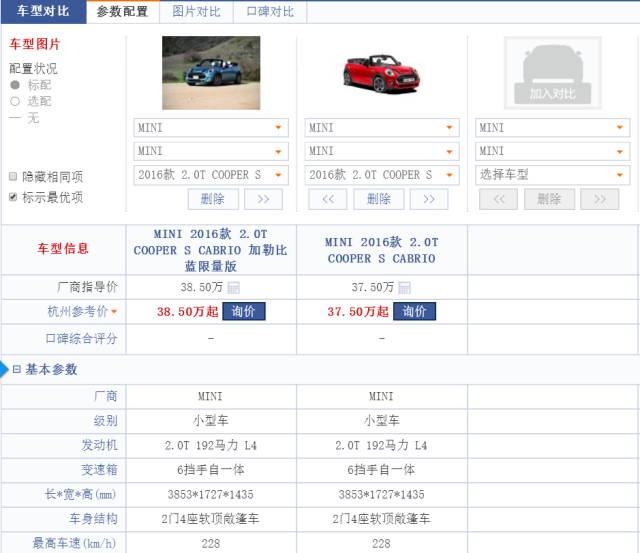Image resolution: width=640 pixels, height=553 pixels.
Task: Open MINI 2016款 2.0T COOPER S CABRIO link
Action: pyautogui.click(x=382, y=250)
